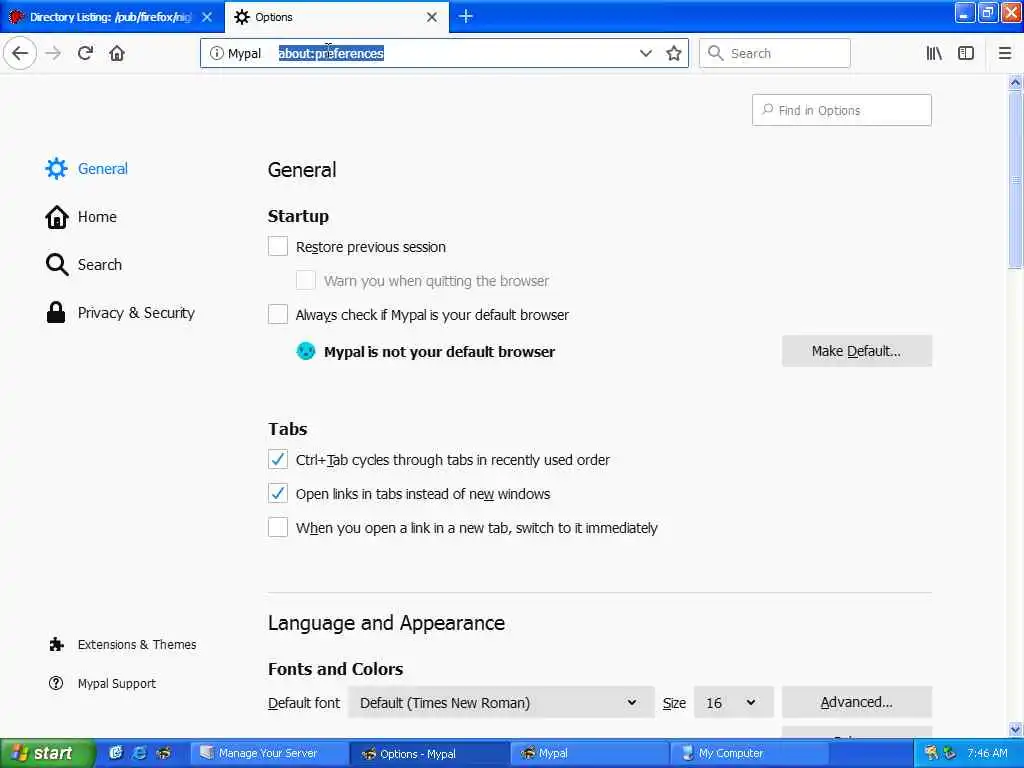Click the Search magnifier icon in sidebar

(x=57, y=264)
